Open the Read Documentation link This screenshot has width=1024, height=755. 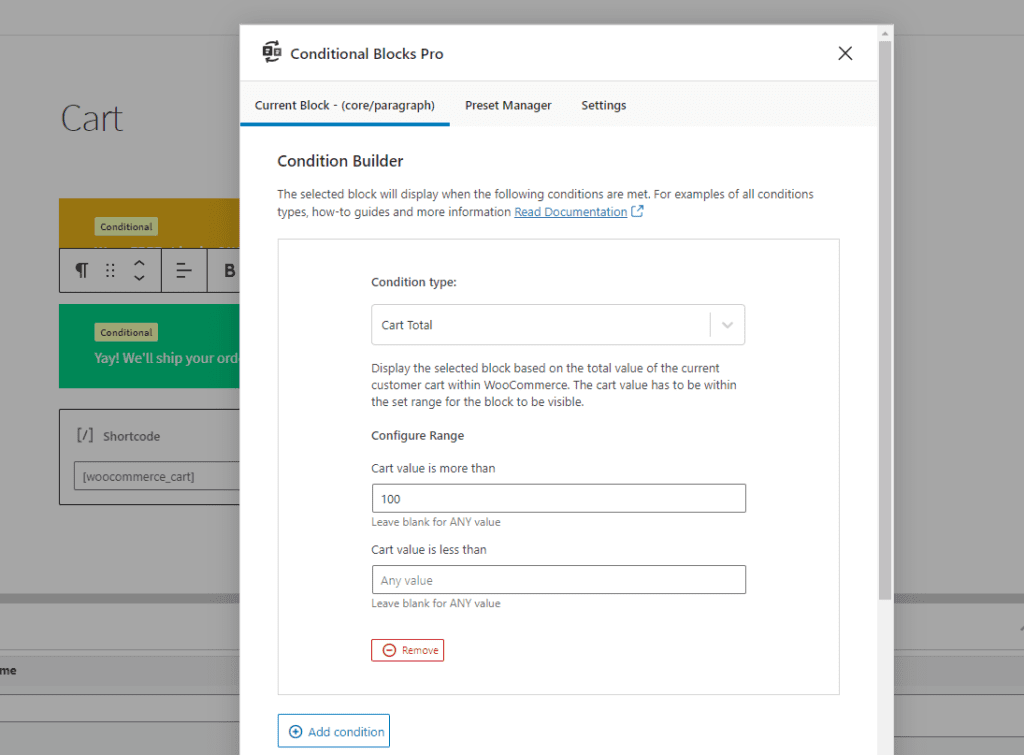(x=571, y=212)
